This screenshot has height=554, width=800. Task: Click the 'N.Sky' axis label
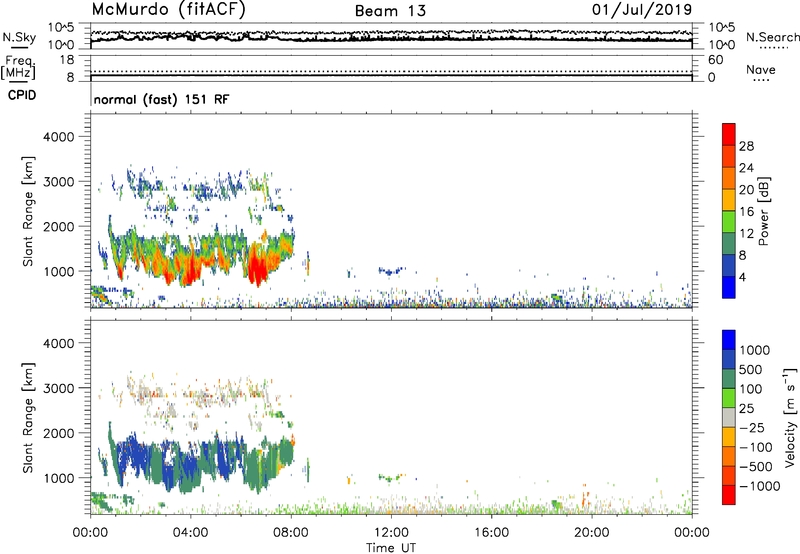pos(19,37)
